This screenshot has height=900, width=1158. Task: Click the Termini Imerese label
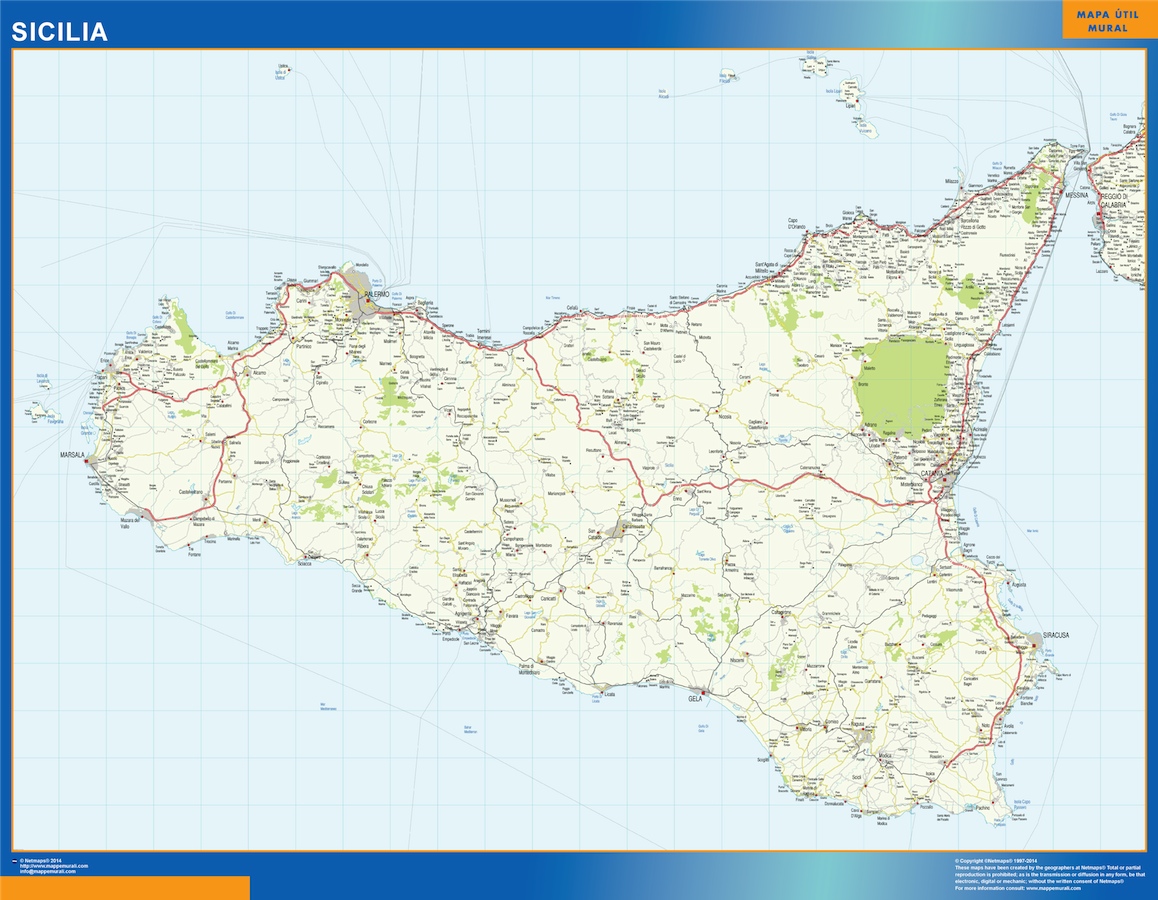(x=483, y=334)
